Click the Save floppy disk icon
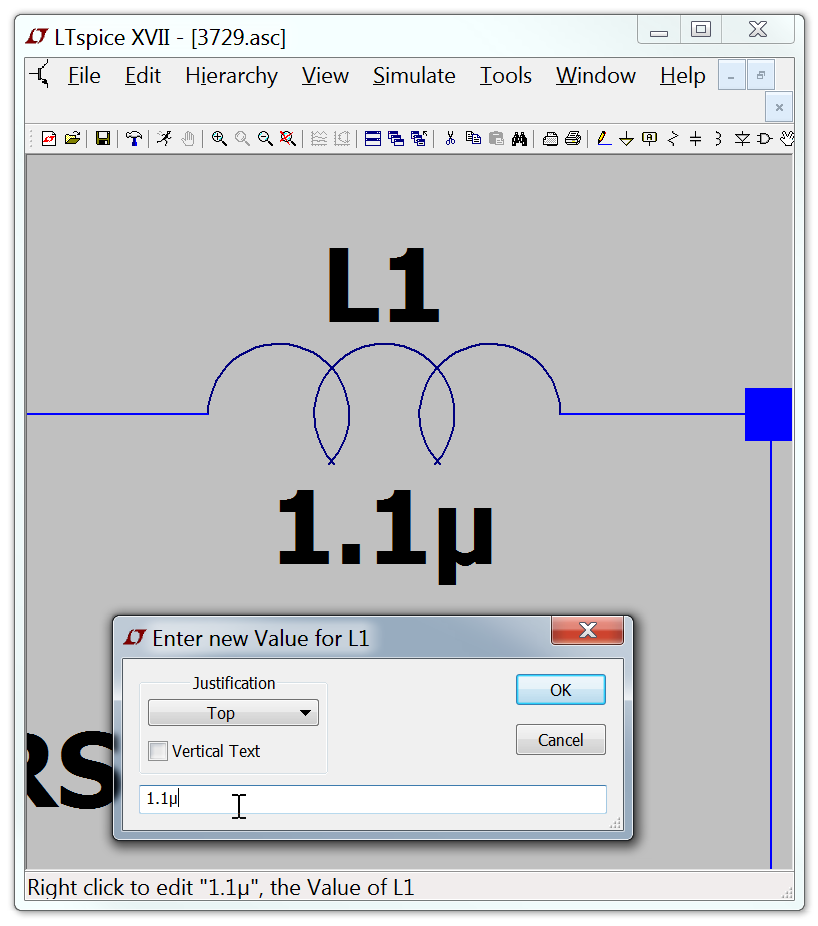 [102, 139]
